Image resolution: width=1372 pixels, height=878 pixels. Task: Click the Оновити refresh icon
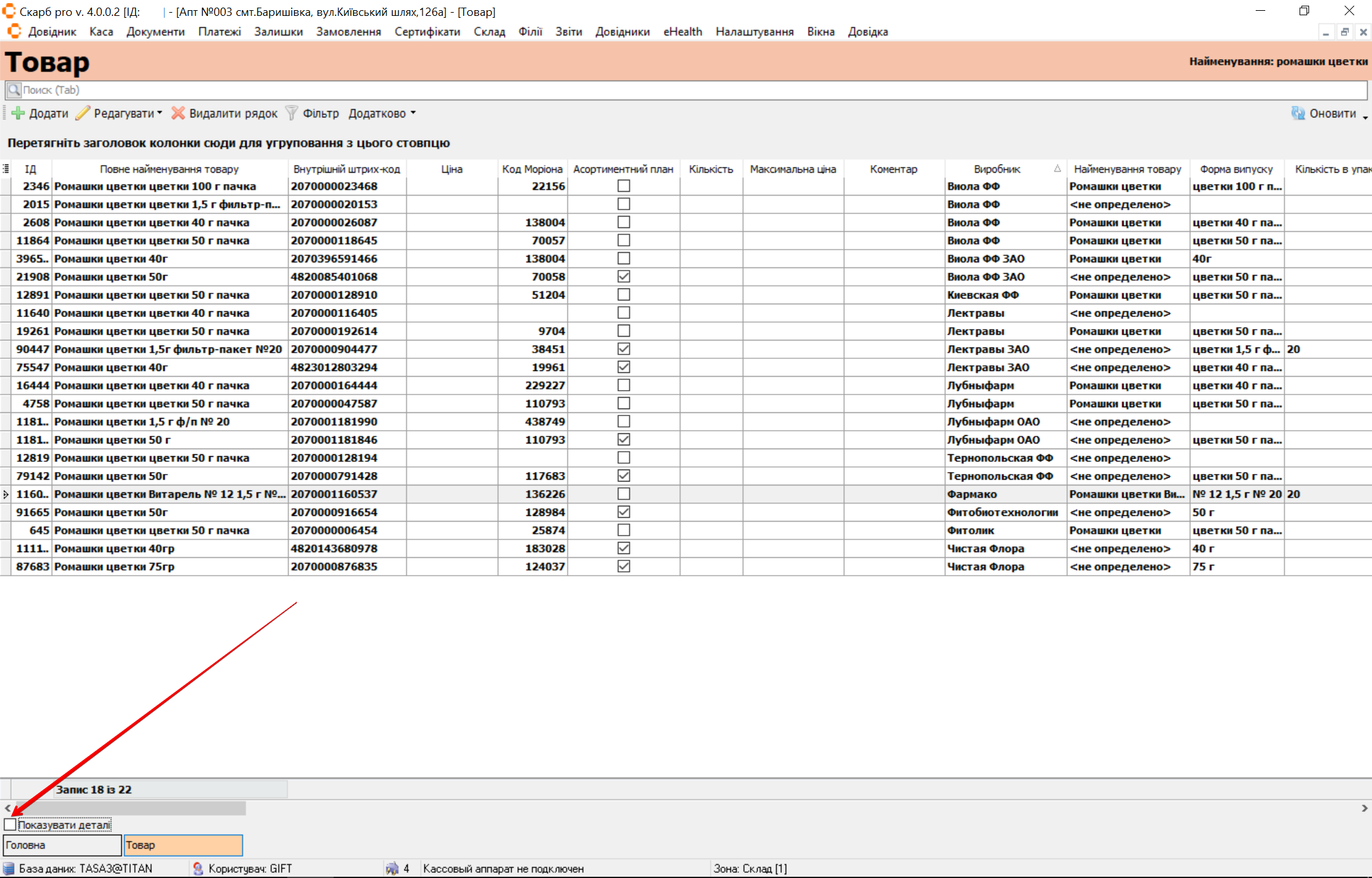coord(1298,114)
